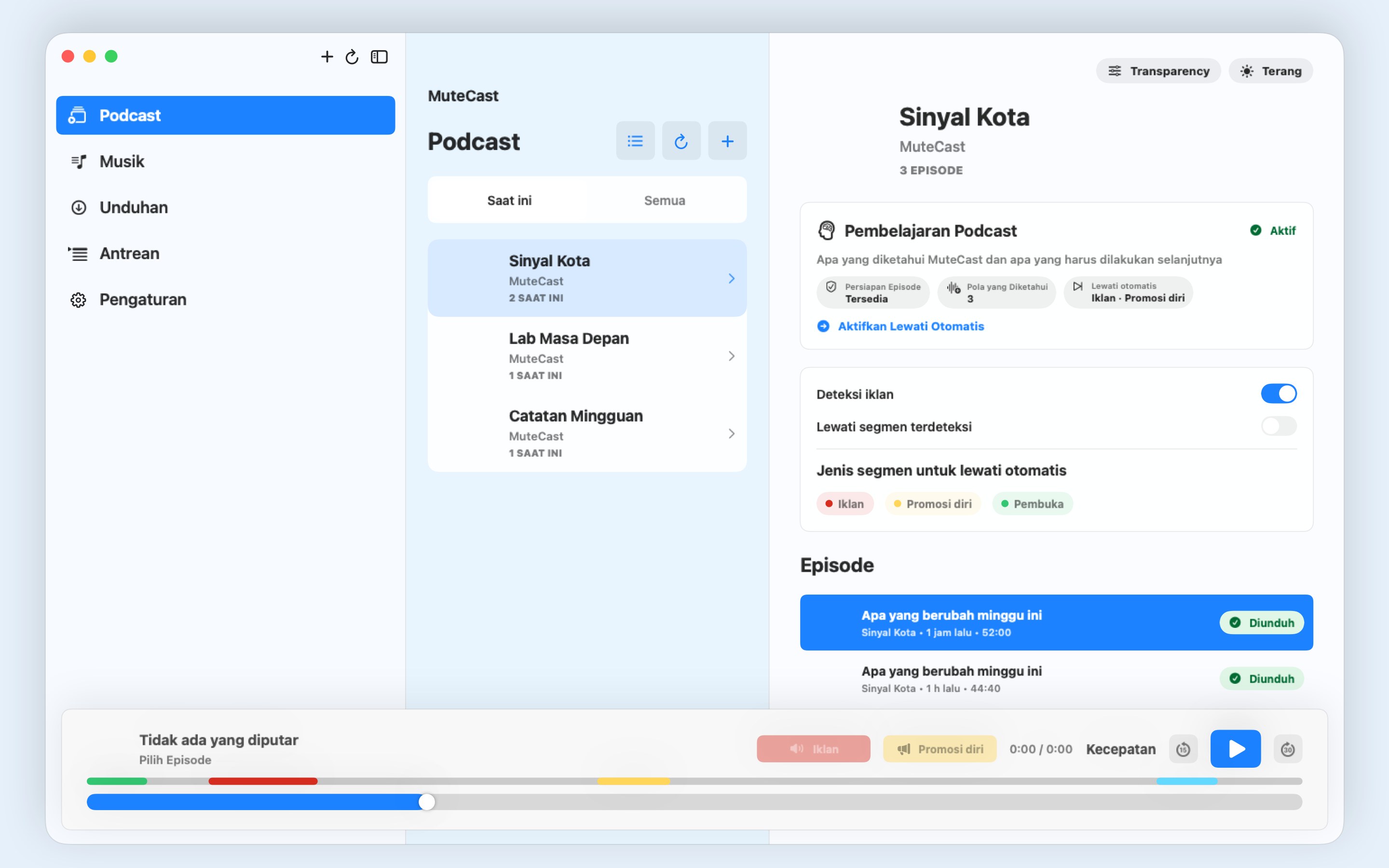This screenshot has width=1389, height=868.
Task: Click the Pola yang Diketahui chip
Action: [996, 292]
